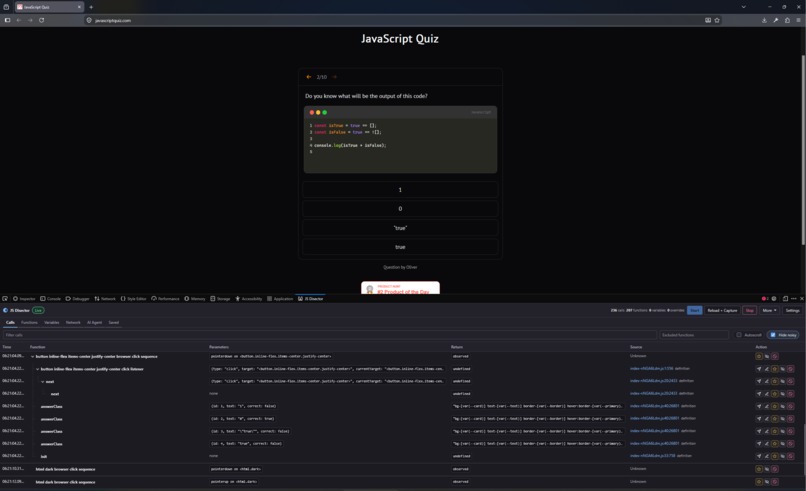This screenshot has height=491, width=806.
Task: Click the browser Reload icon
Action: pyautogui.click(x=41, y=20)
